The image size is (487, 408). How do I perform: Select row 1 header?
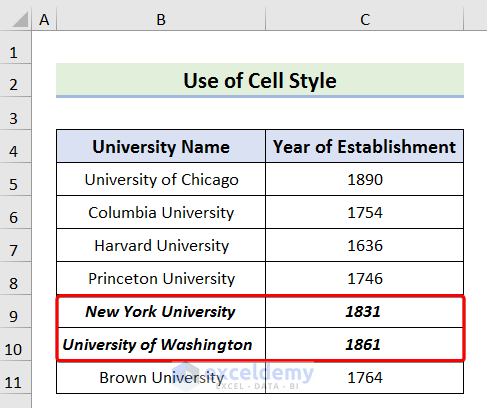(x=15, y=47)
